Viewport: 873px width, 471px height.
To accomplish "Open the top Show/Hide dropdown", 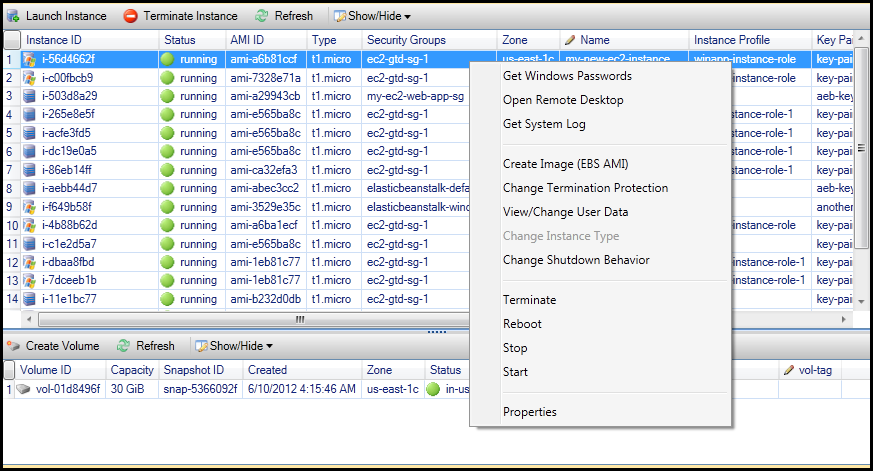I will pyautogui.click(x=372, y=16).
